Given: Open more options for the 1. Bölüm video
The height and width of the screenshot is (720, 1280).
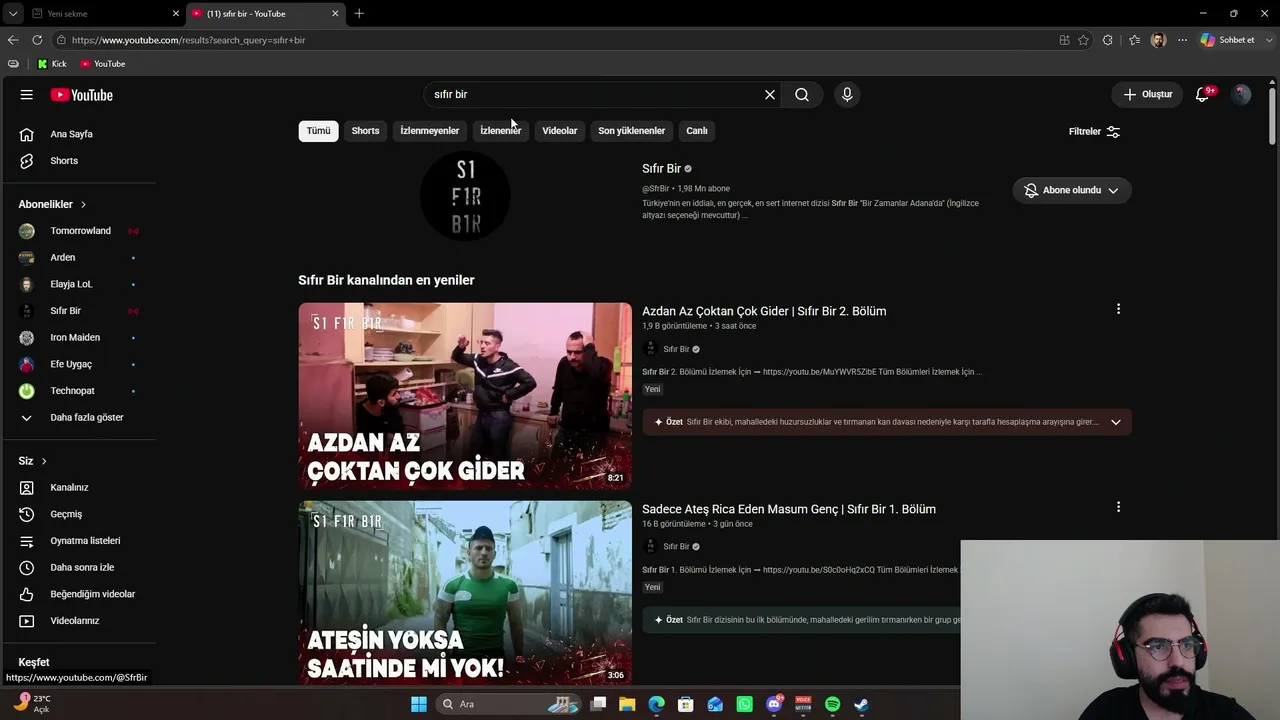Looking at the screenshot, I should pos(1118,507).
